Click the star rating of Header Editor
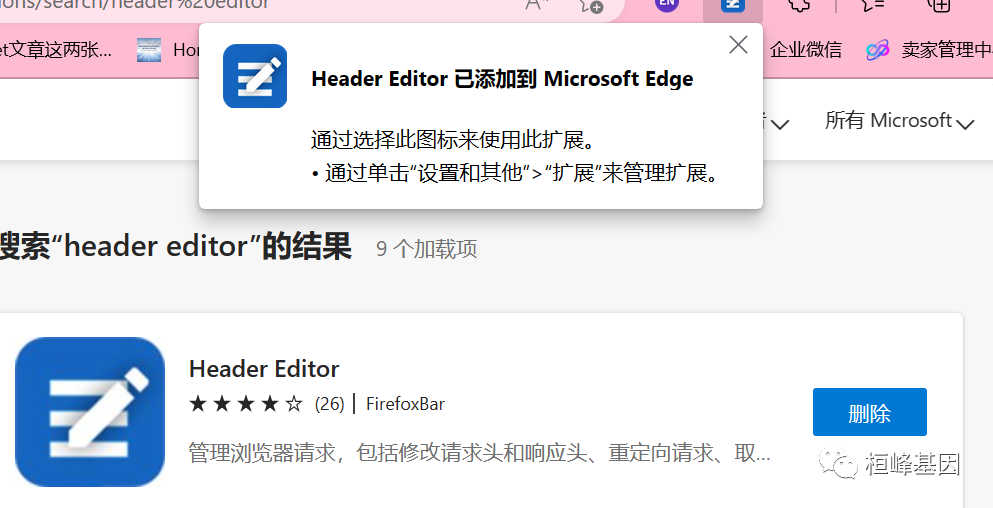This screenshot has width=993, height=508. 246,403
